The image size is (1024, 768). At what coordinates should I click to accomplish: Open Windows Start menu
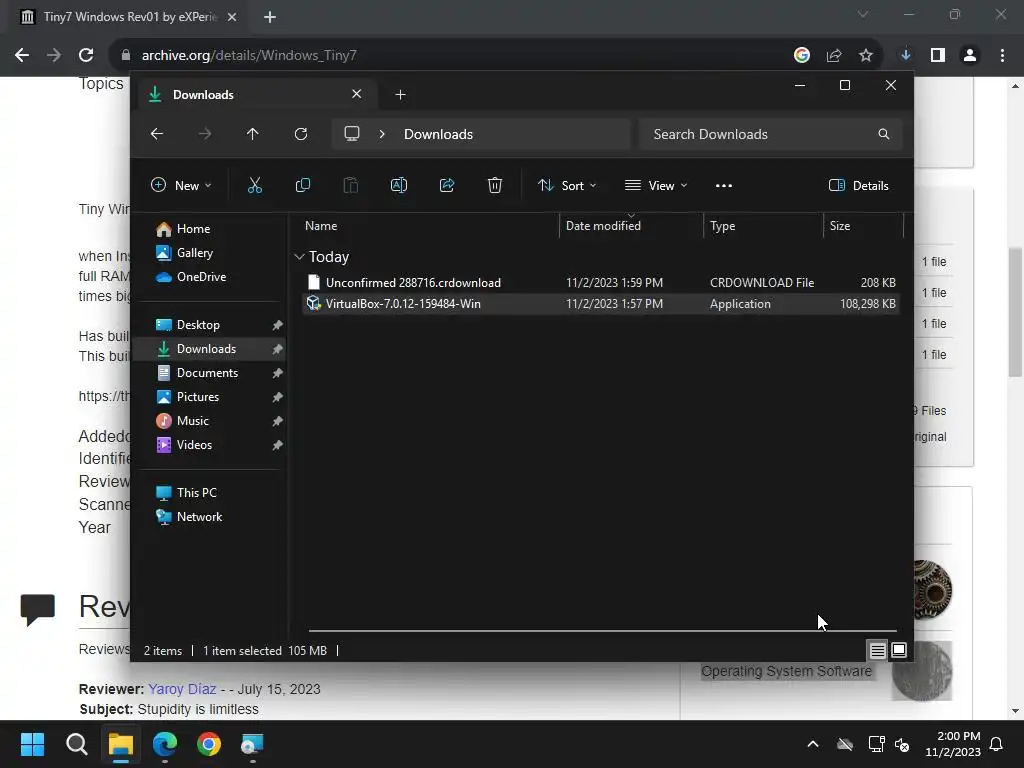click(32, 744)
